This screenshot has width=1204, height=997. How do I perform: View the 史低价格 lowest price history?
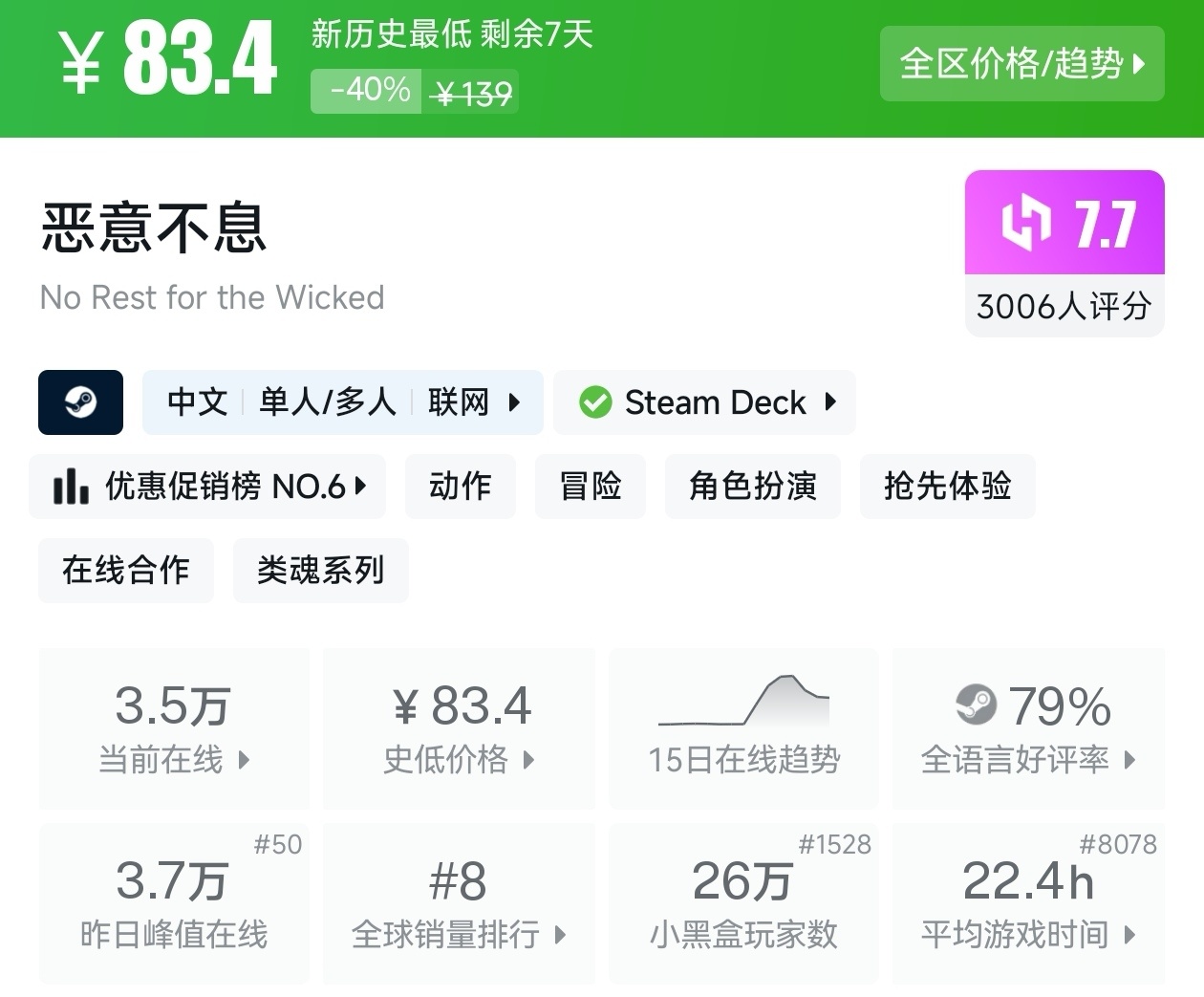459,728
